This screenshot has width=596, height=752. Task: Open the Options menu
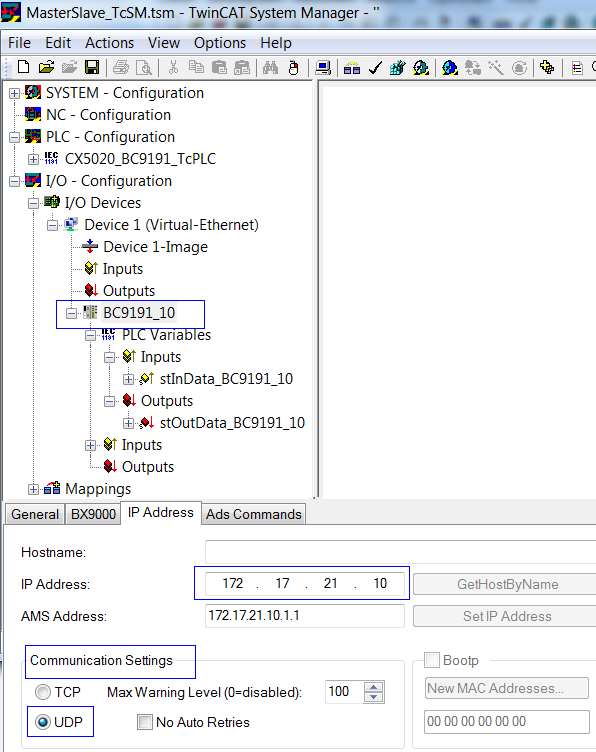tap(220, 43)
